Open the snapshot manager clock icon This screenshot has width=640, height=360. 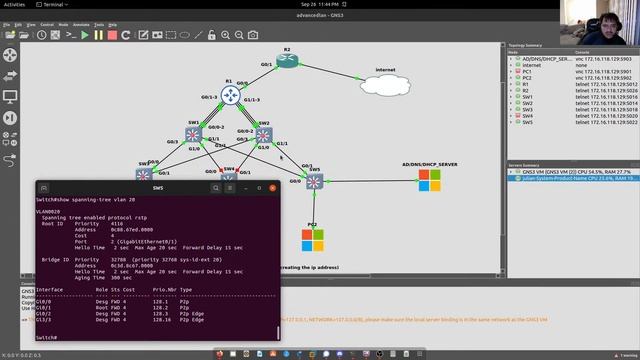pyautogui.click(x=41, y=35)
